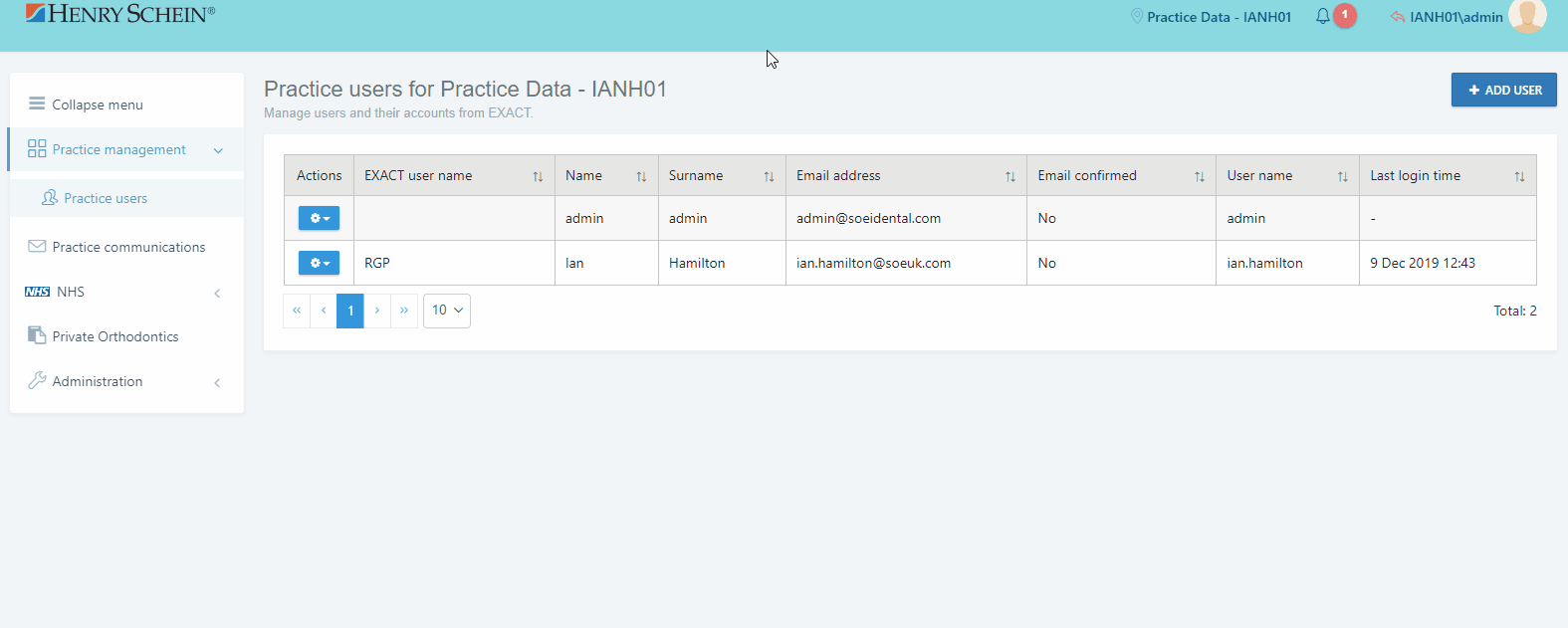
Task: Go to last page of results
Action: click(404, 311)
